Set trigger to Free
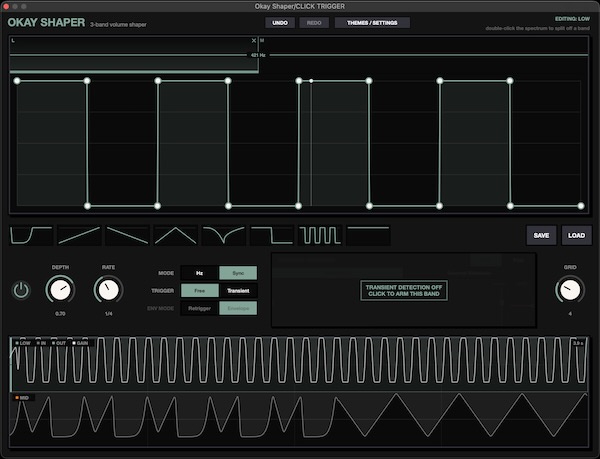 pyautogui.click(x=199, y=291)
